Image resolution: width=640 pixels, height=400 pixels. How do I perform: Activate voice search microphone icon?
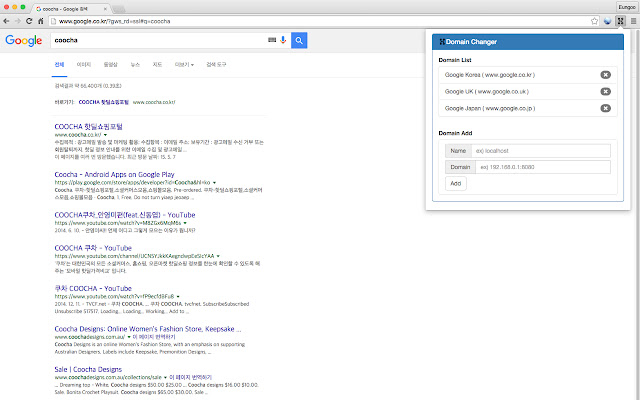pos(283,40)
